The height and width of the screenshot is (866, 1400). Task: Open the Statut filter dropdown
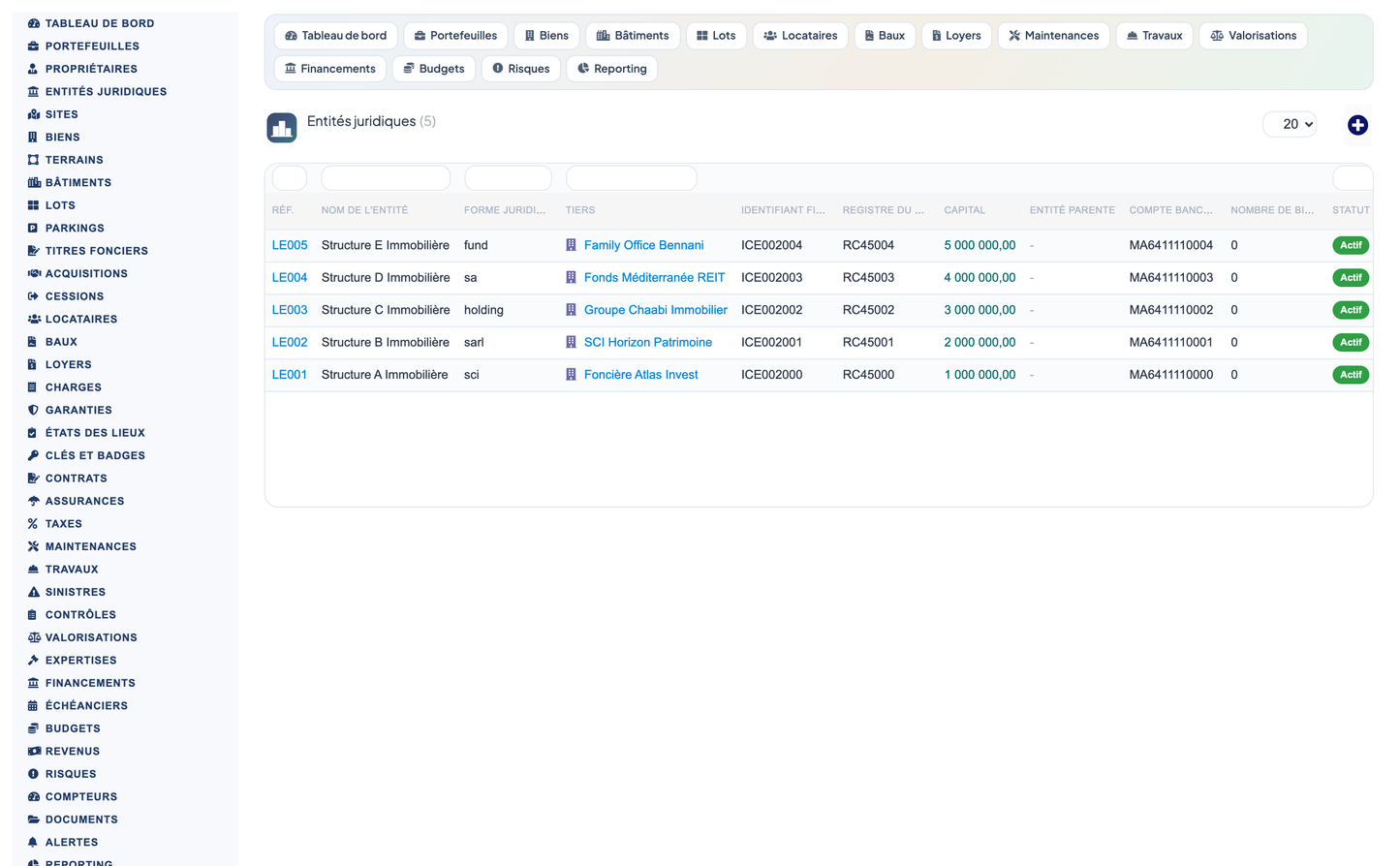1353,178
